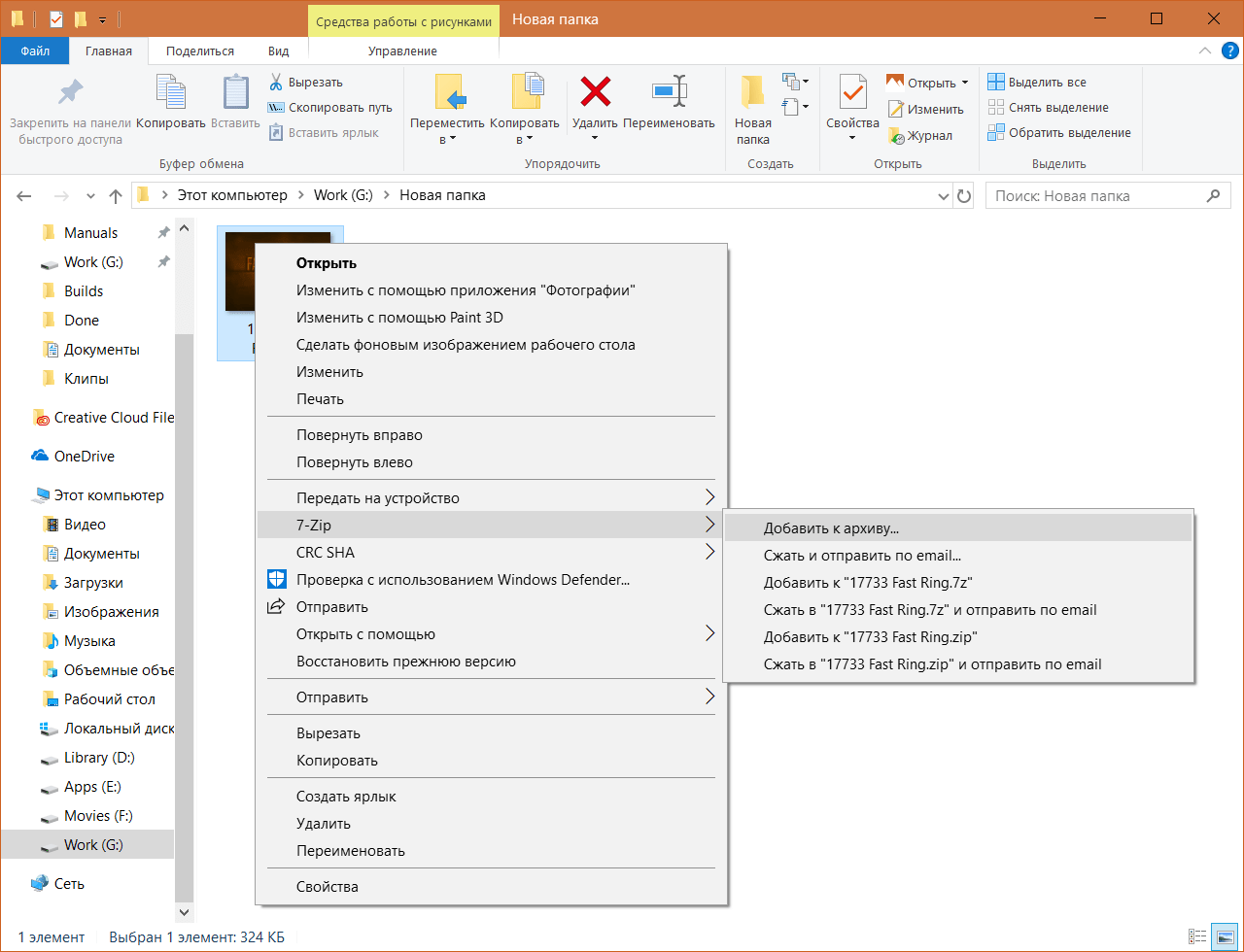Select Восстановить прежнюю версию

[492, 662]
